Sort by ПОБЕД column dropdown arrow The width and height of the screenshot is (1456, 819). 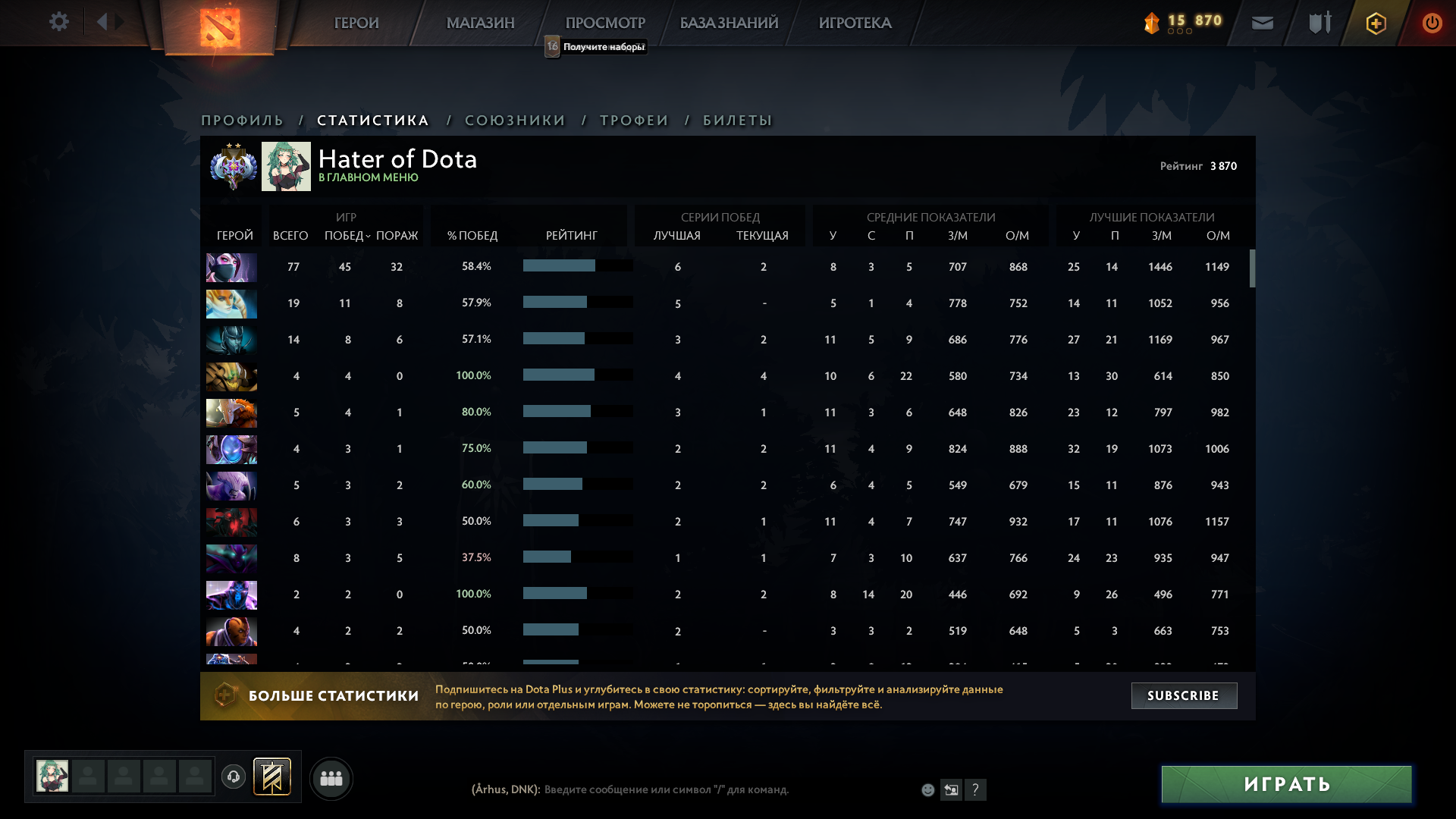coord(369,237)
